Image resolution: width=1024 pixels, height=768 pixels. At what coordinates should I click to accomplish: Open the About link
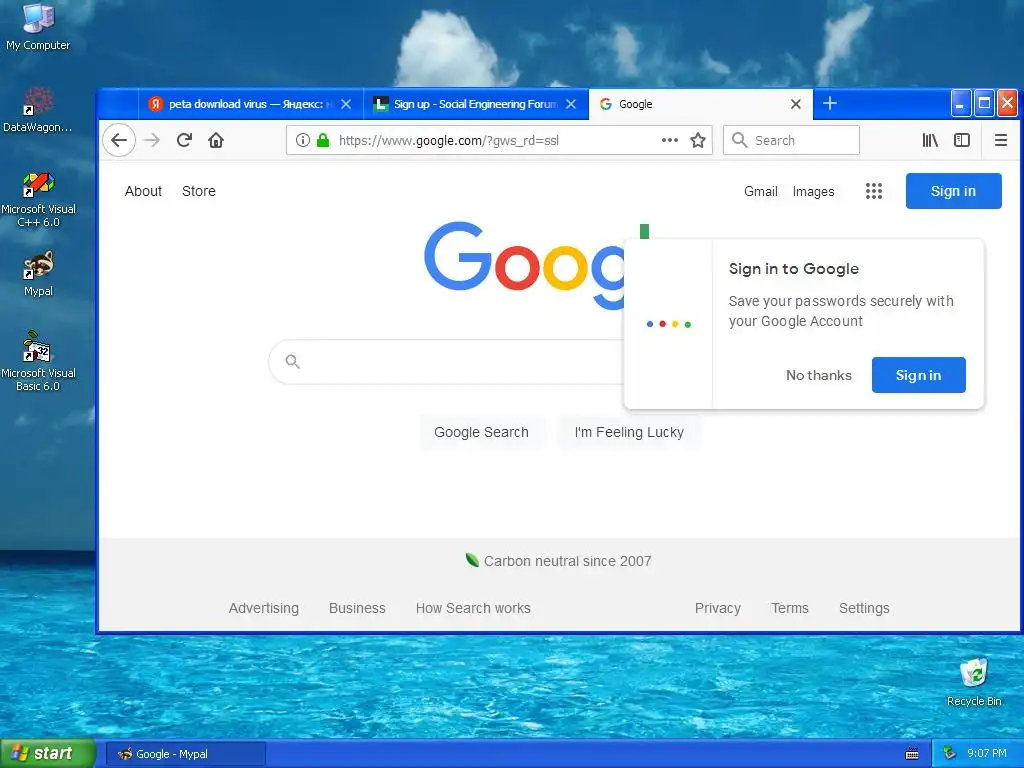tap(143, 191)
